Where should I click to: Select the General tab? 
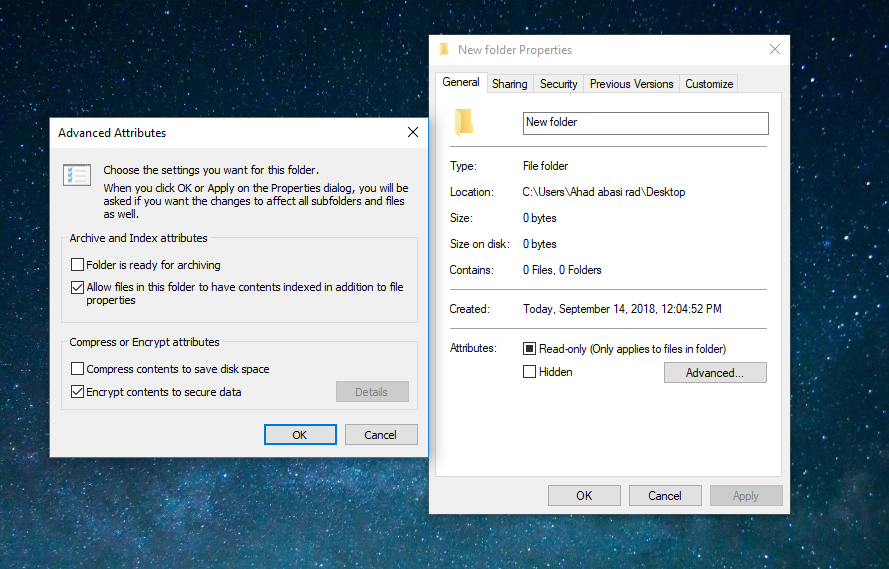pyautogui.click(x=461, y=82)
